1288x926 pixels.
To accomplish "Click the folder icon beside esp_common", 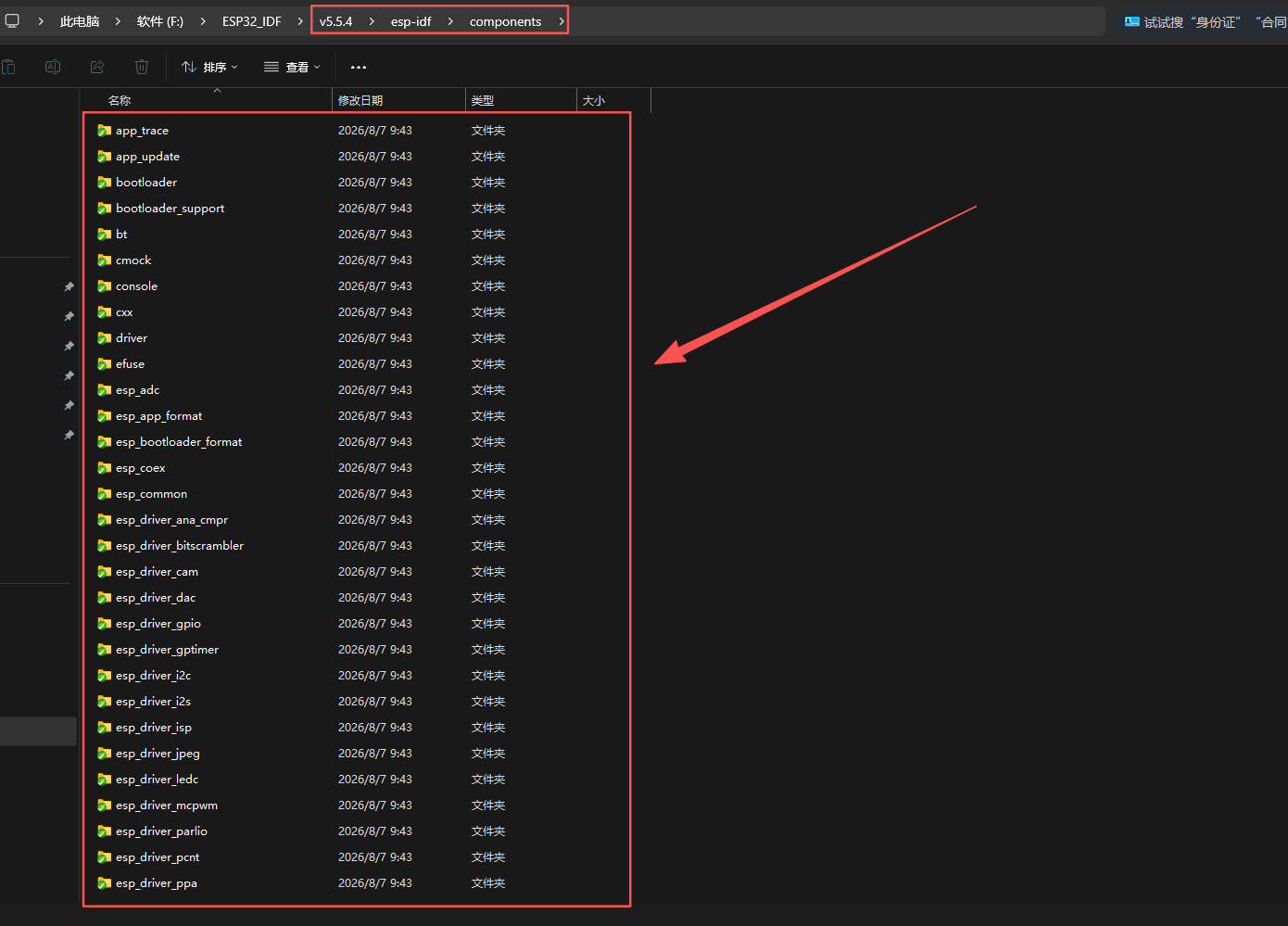I will 105,494.
